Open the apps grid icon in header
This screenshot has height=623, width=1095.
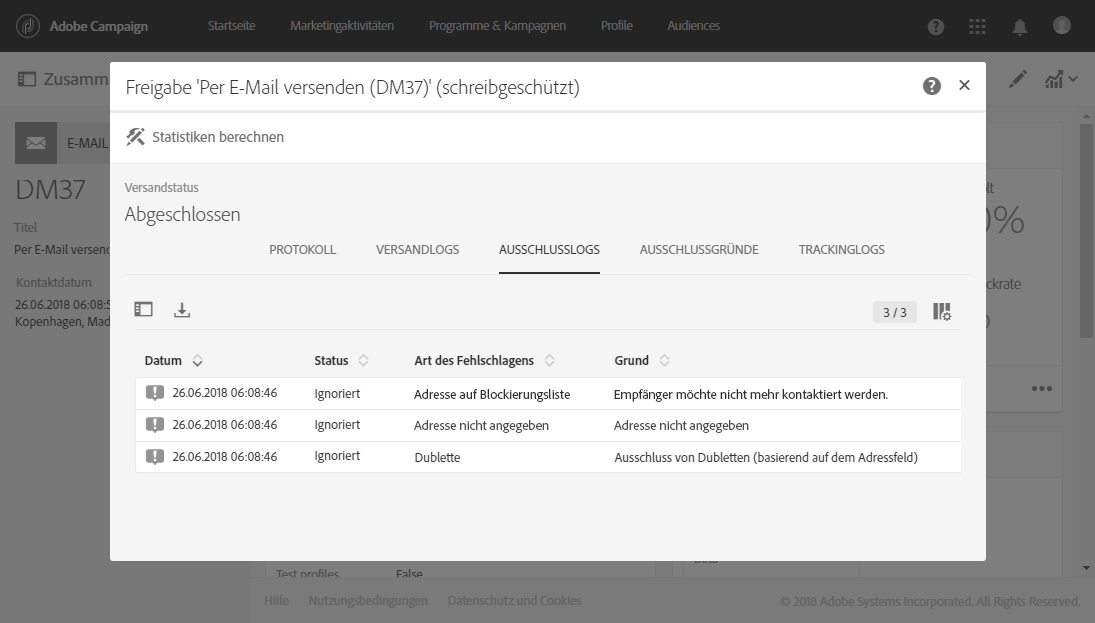pyautogui.click(x=978, y=26)
